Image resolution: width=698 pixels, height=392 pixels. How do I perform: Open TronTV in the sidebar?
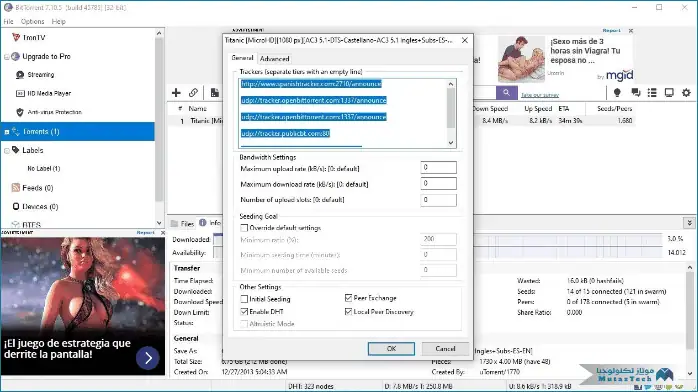tap(33, 38)
